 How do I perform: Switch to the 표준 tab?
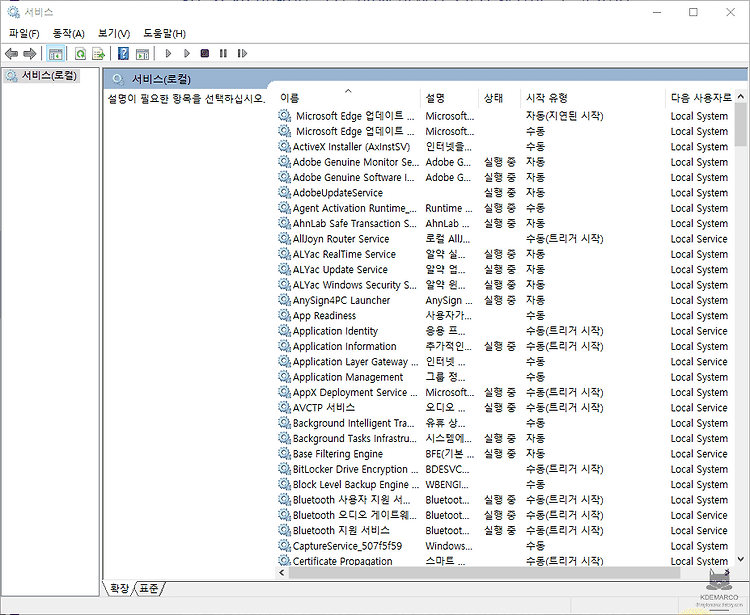click(x=149, y=588)
